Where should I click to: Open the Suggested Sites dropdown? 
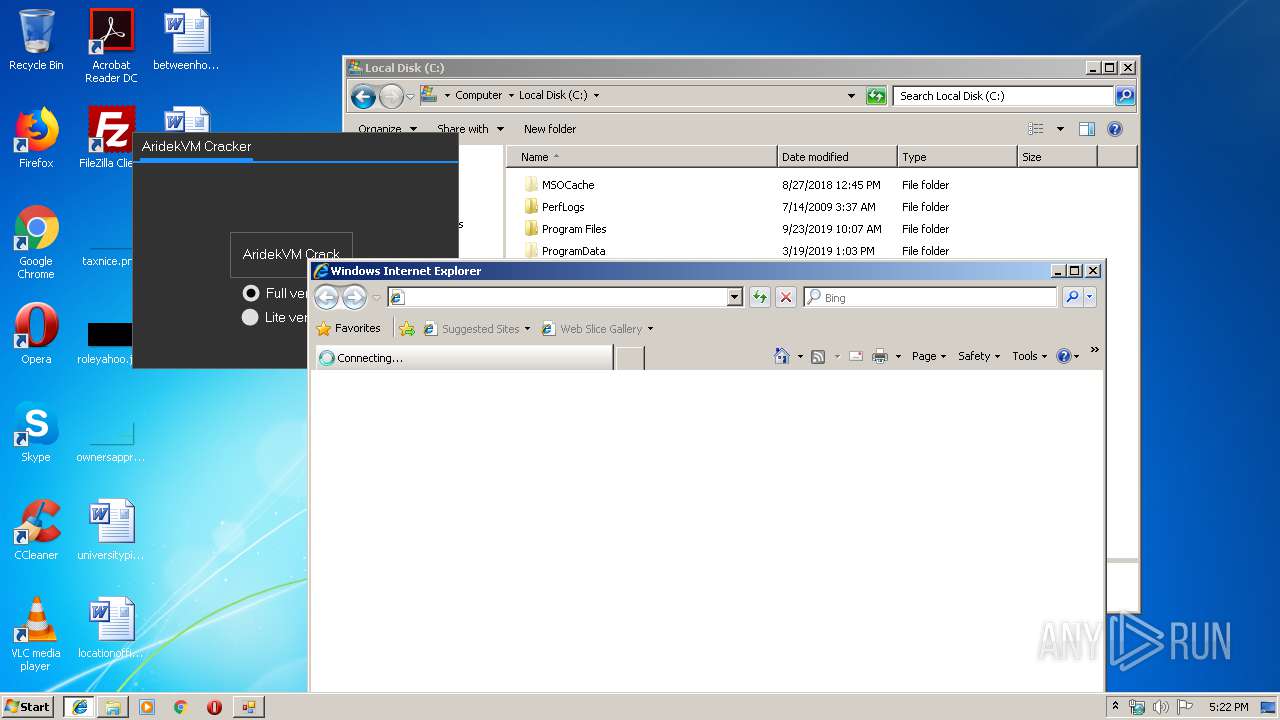(x=476, y=328)
